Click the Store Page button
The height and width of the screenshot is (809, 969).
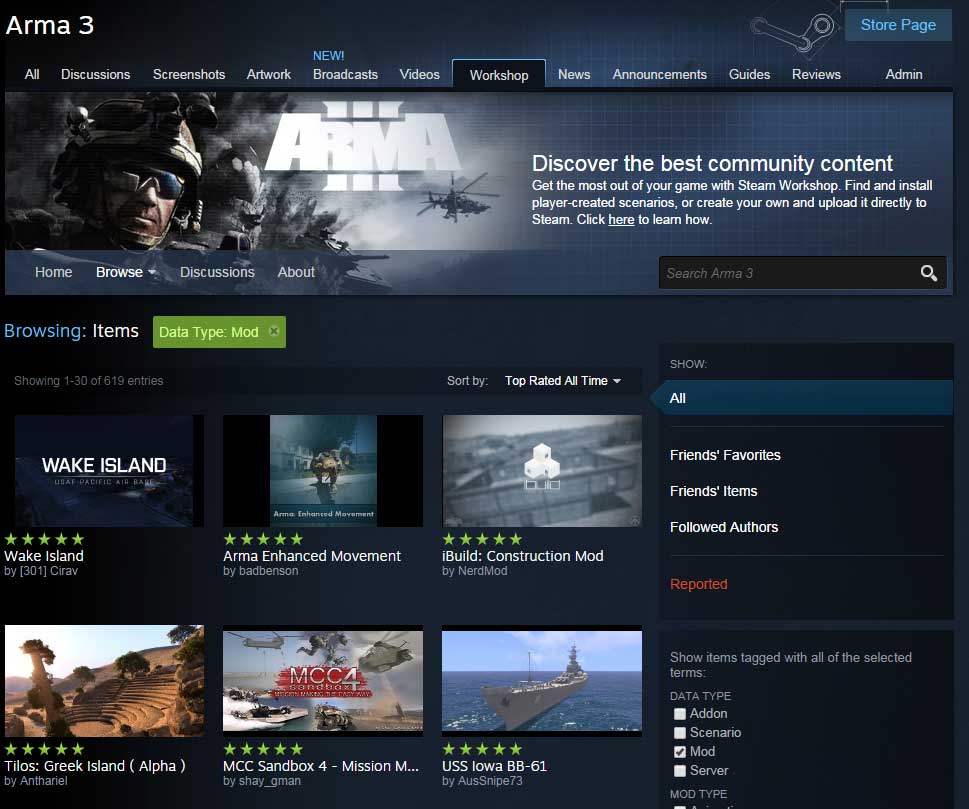coord(898,25)
